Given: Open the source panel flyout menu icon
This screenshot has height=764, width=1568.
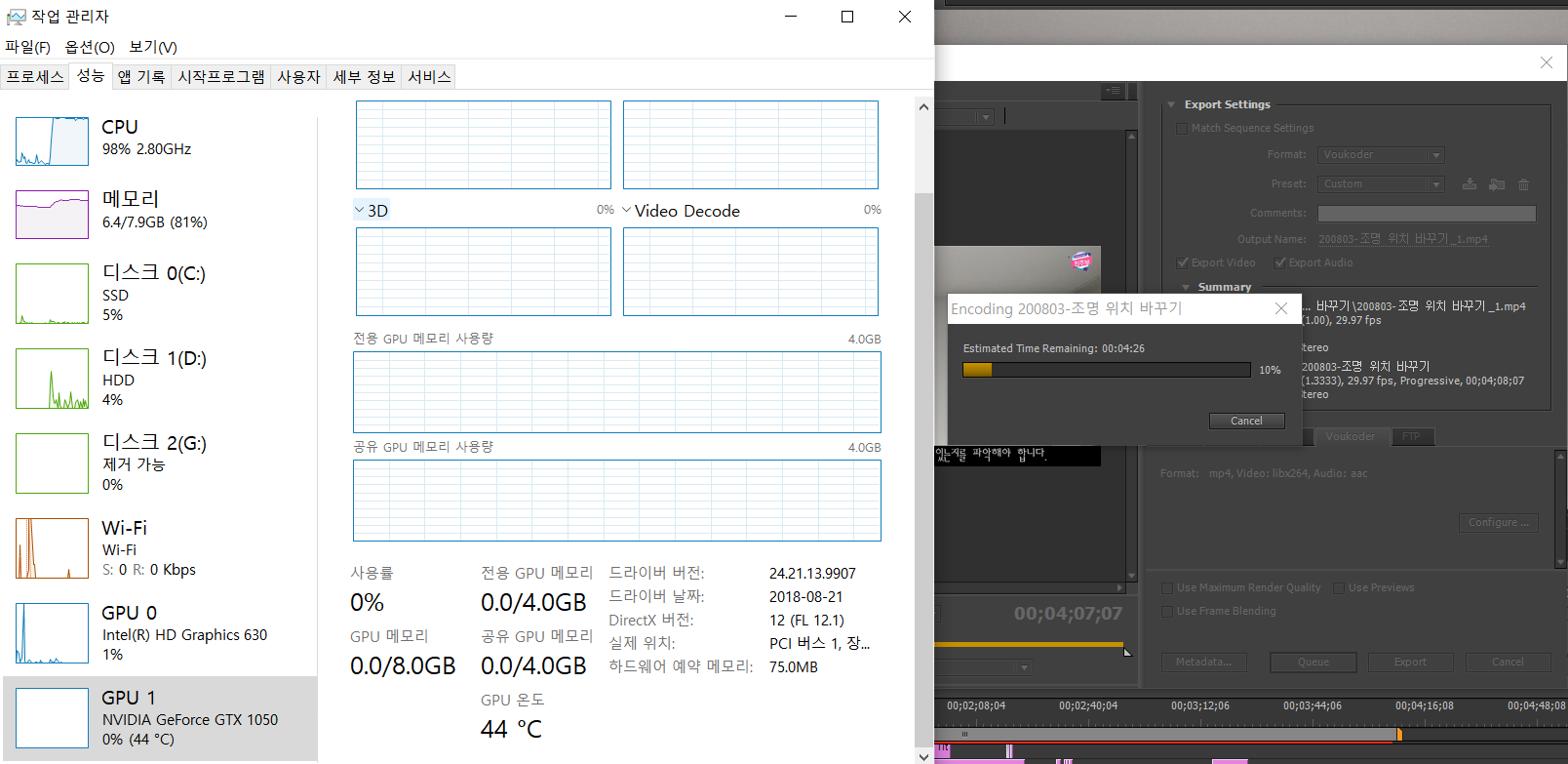Looking at the screenshot, I should point(1113,91).
